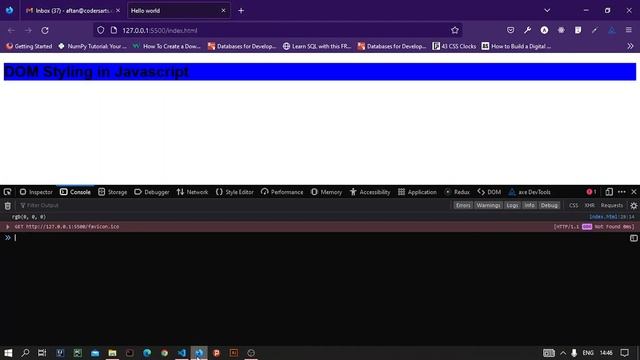Switch to the Network tab
The height and width of the screenshot is (360, 640).
(192, 192)
